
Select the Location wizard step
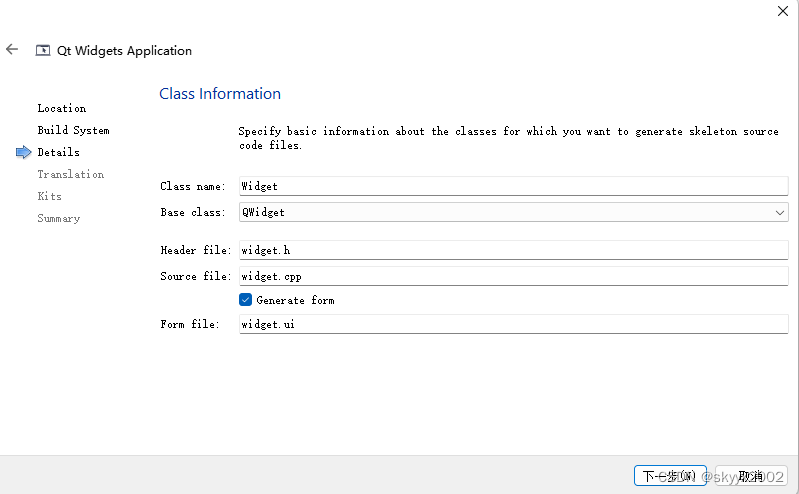tap(62, 108)
